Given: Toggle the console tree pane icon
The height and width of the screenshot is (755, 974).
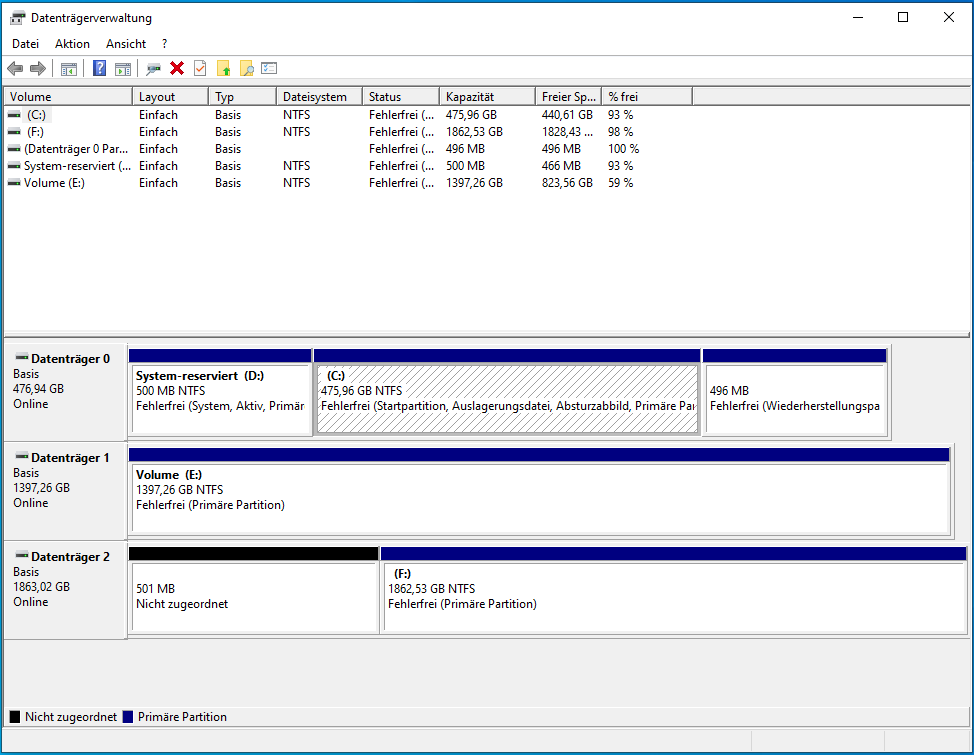Looking at the screenshot, I should coord(69,69).
